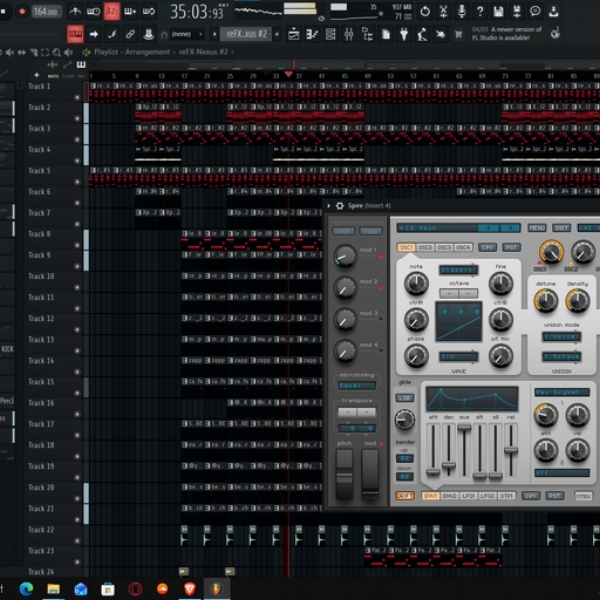The height and width of the screenshot is (600, 600).
Task: Mute Track 8 via its dot toggle
Action: click(x=77, y=245)
